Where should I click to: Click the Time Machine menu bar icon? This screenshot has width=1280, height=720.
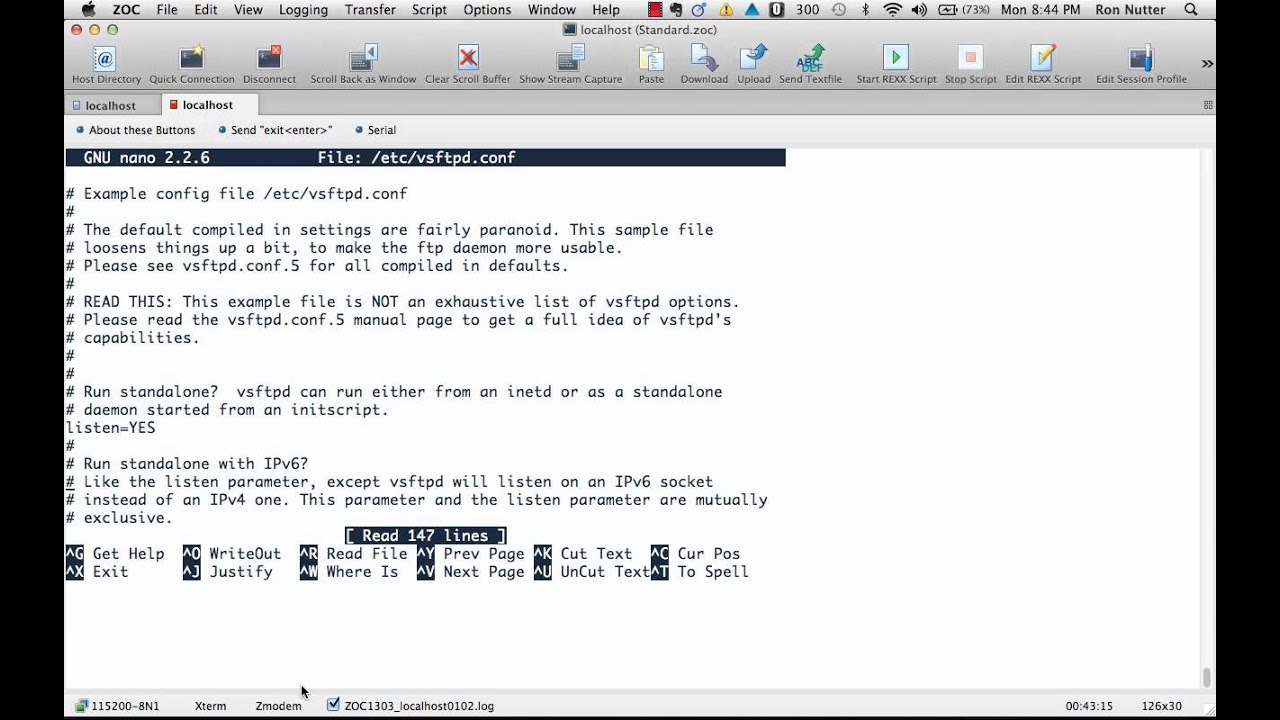click(838, 10)
